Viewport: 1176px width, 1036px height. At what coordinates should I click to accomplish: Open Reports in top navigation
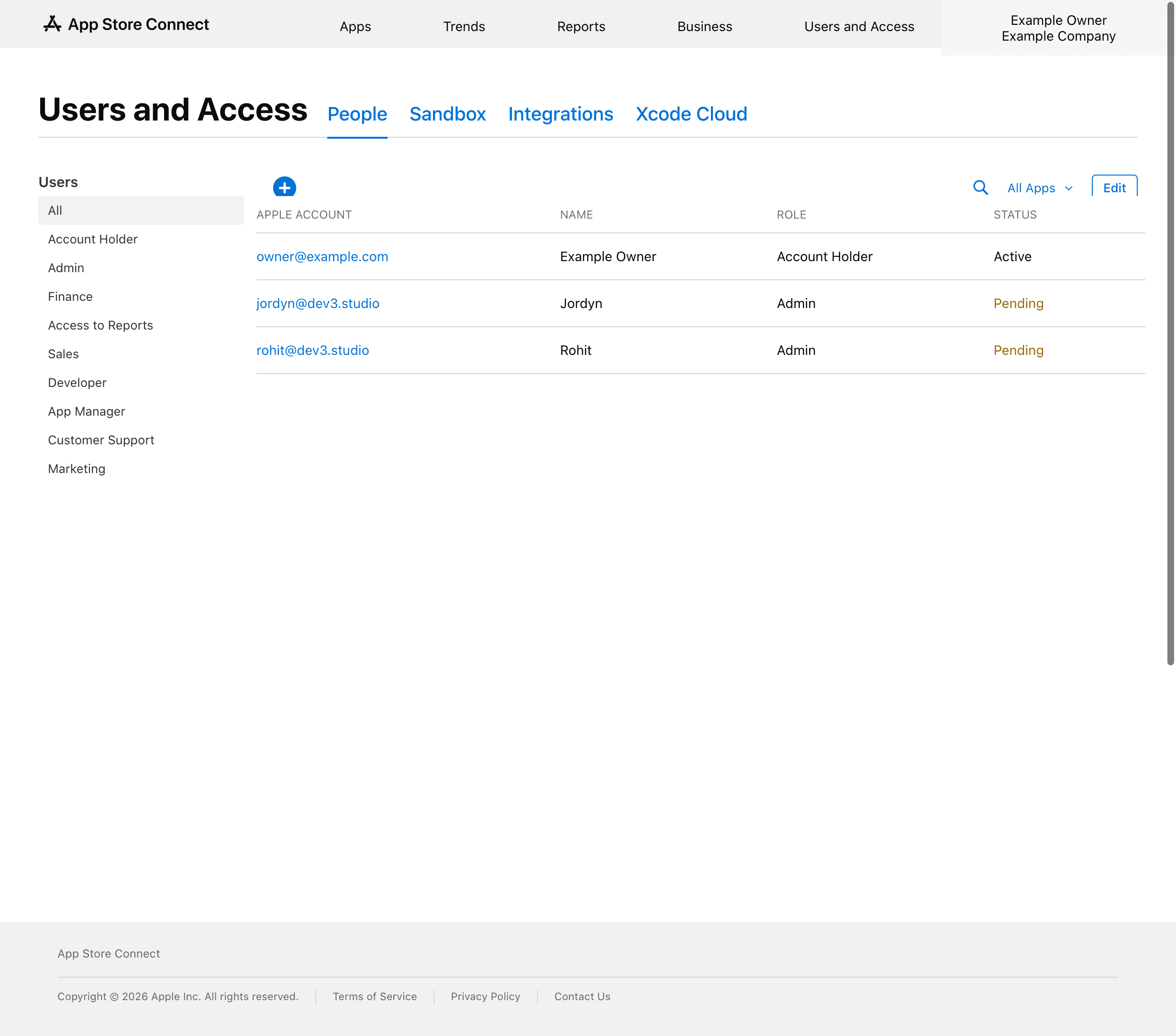click(x=581, y=26)
